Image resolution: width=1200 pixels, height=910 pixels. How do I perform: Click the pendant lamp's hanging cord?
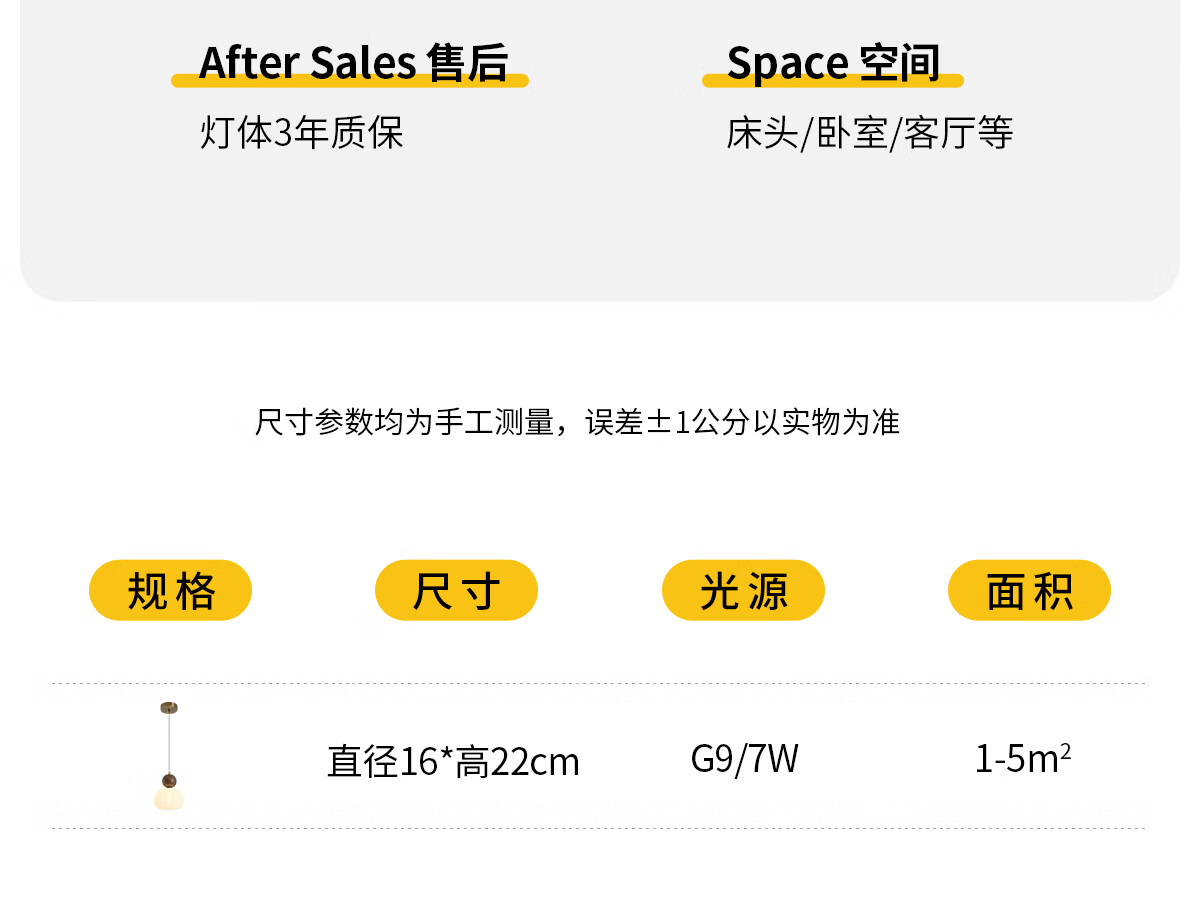pyautogui.click(x=169, y=742)
